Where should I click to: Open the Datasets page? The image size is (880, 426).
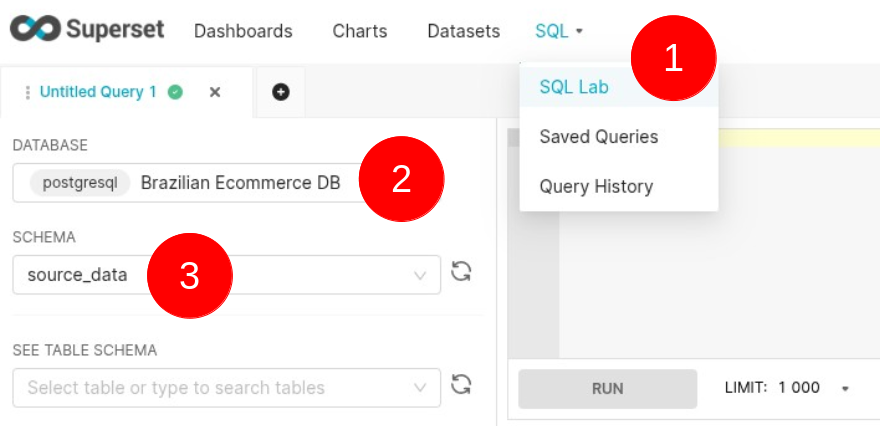click(x=463, y=31)
